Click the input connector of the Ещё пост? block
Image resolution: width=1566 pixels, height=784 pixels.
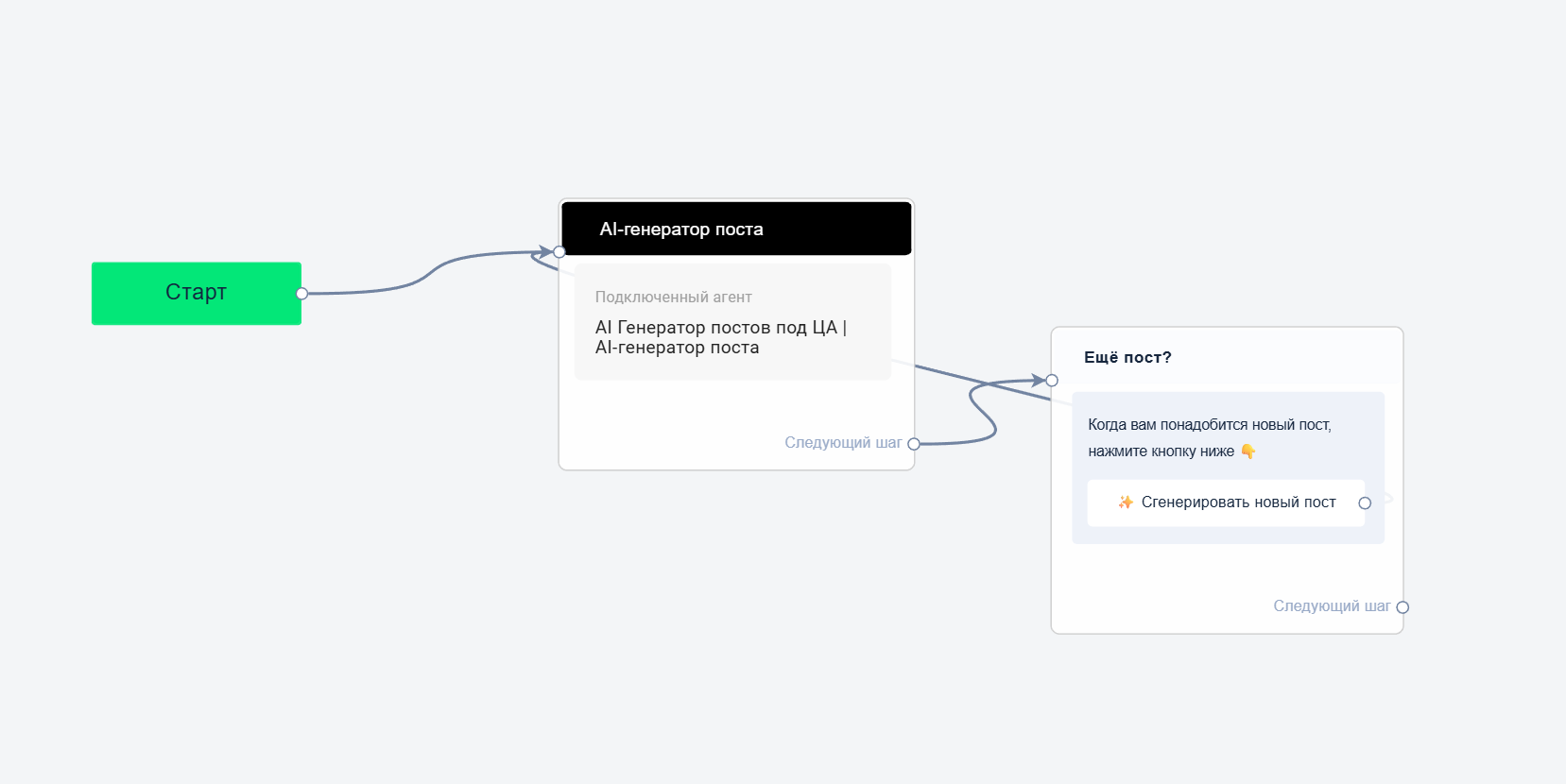[x=1052, y=381]
